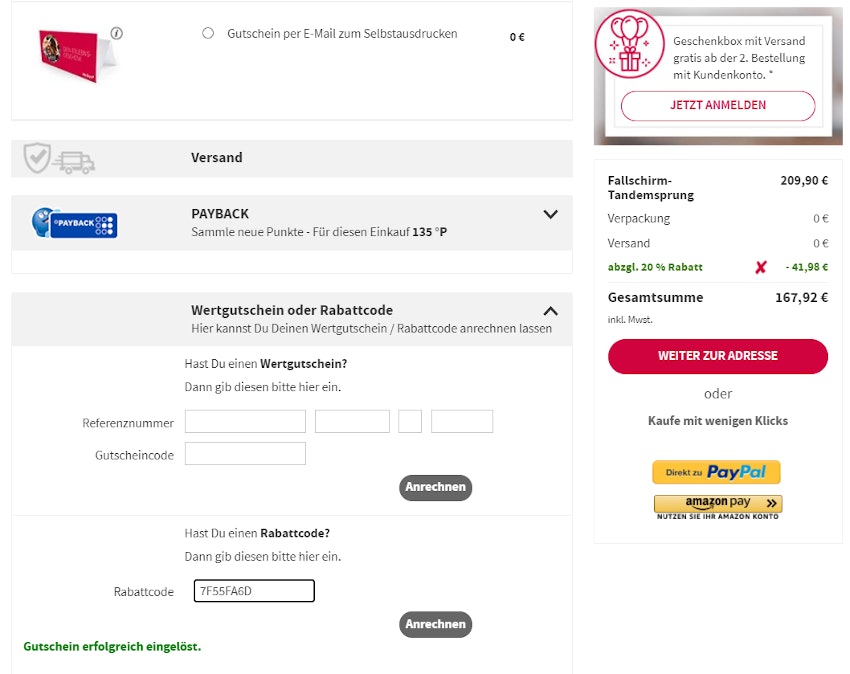
Task: Click the double-arrow icon on the Amazon Pay button
Action: (769, 503)
